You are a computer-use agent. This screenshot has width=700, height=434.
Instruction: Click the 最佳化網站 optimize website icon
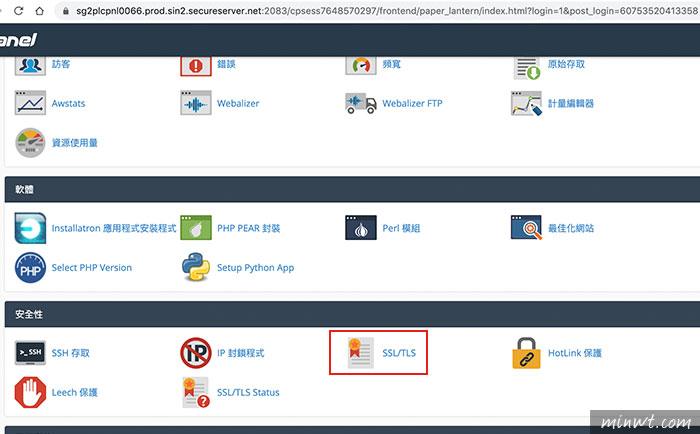[526, 228]
